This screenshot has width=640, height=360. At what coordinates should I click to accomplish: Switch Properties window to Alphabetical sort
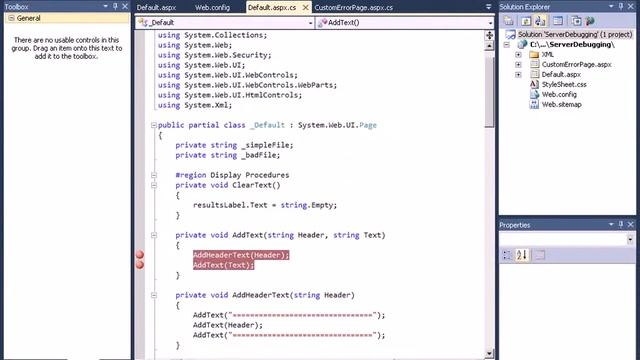tap(522, 255)
